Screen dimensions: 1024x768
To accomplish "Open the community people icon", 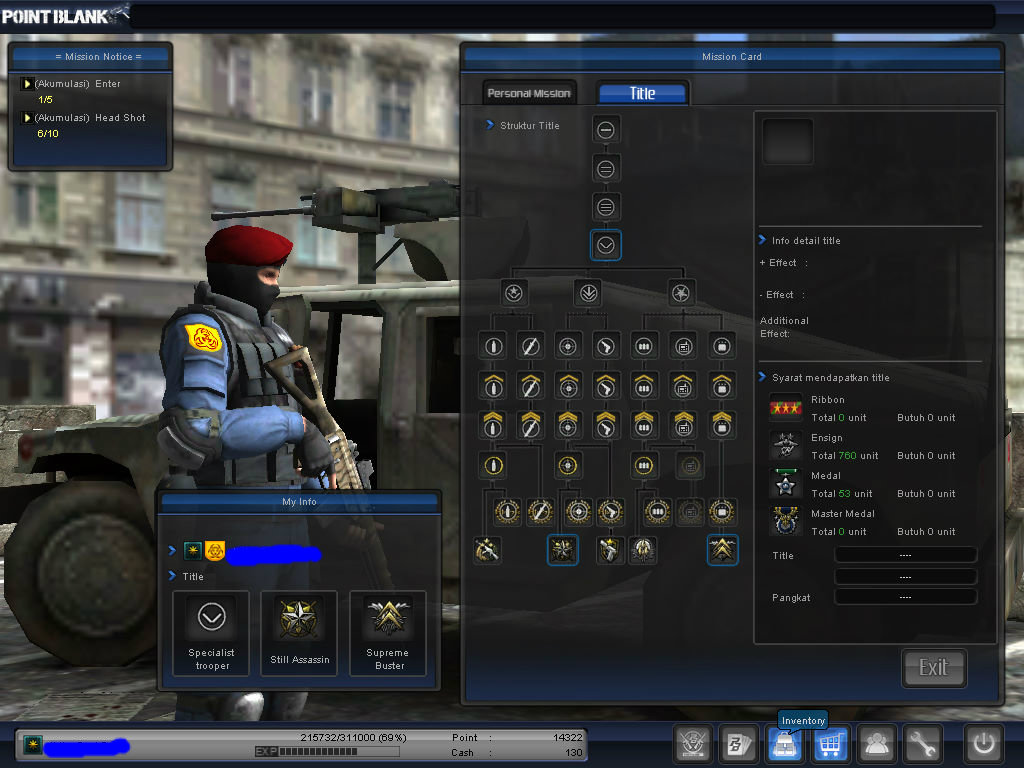I will (876, 744).
